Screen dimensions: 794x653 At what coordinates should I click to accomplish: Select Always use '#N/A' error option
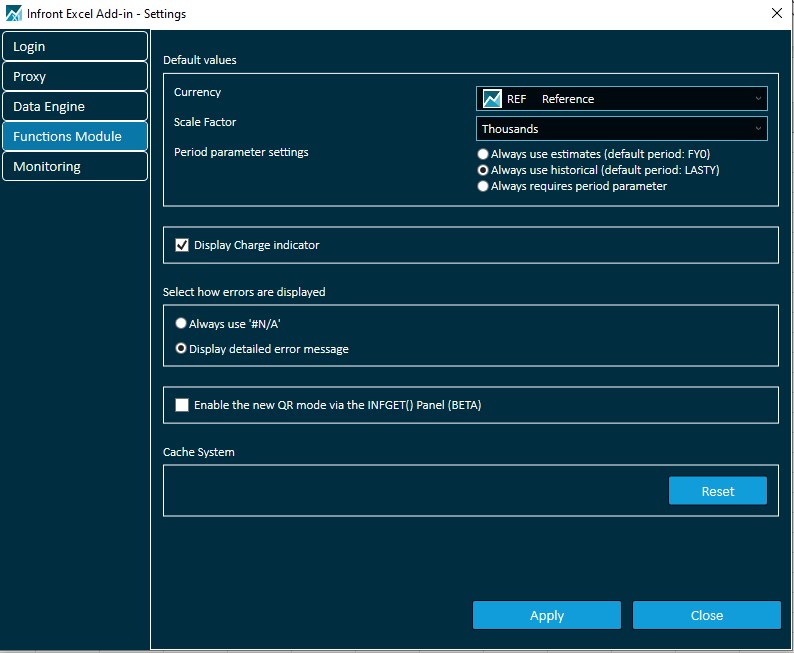pos(181,324)
